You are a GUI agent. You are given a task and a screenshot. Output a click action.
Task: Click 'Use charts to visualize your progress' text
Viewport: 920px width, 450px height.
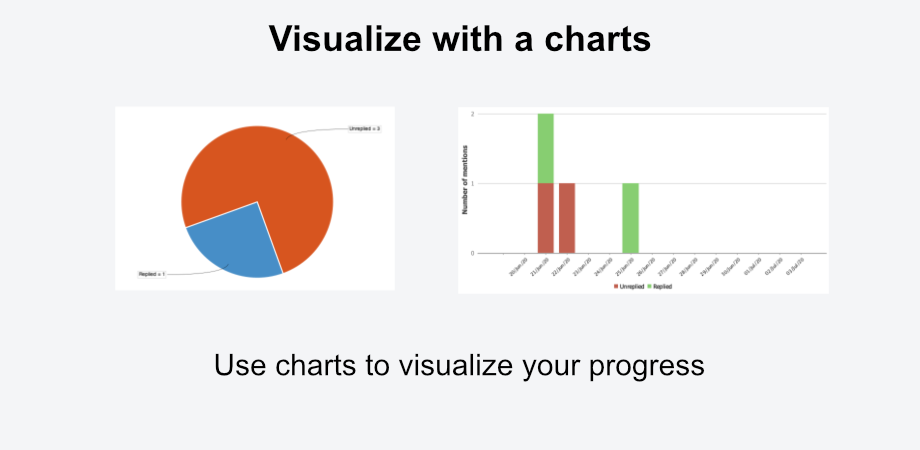[x=459, y=365]
